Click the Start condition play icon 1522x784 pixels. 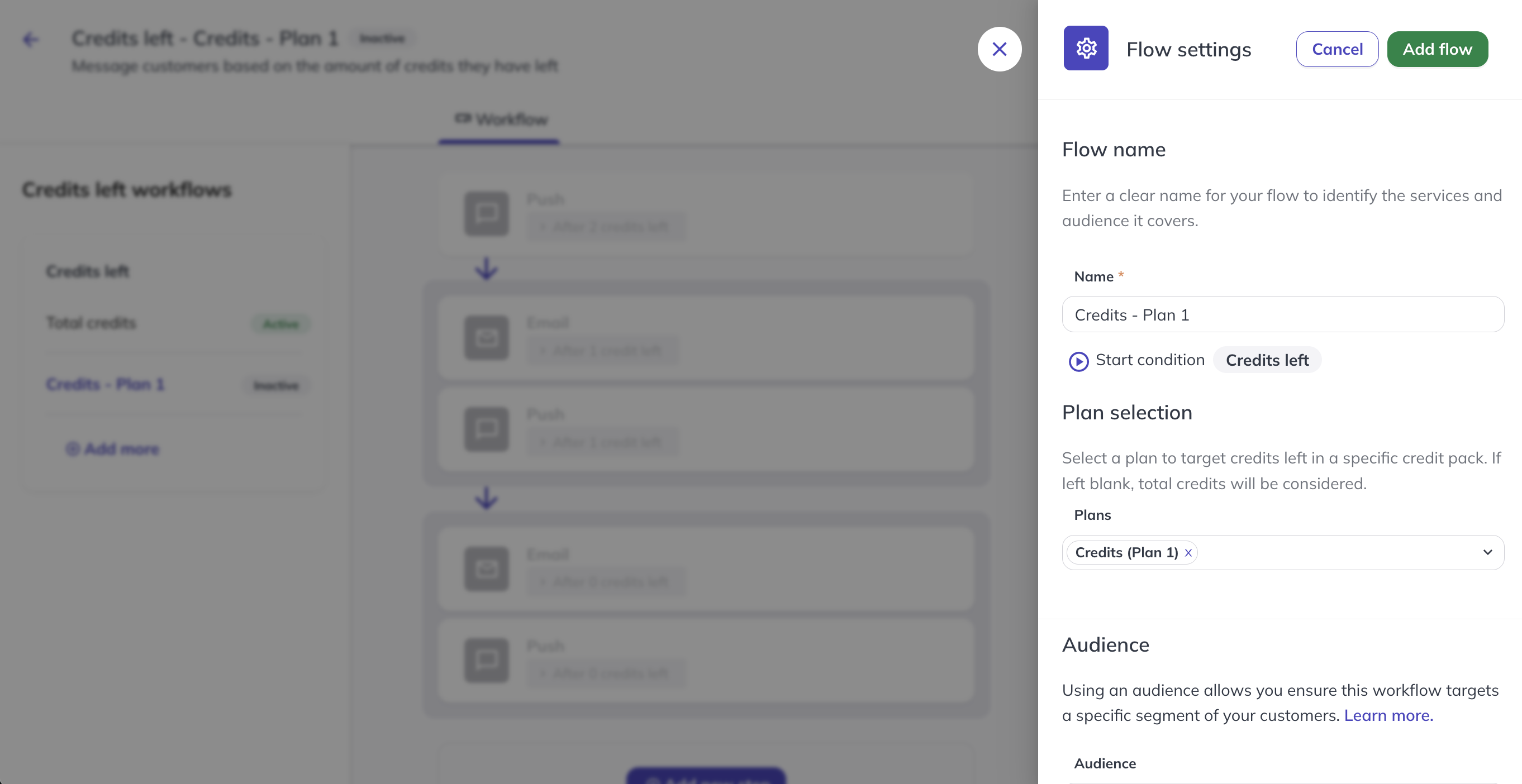tap(1078, 361)
